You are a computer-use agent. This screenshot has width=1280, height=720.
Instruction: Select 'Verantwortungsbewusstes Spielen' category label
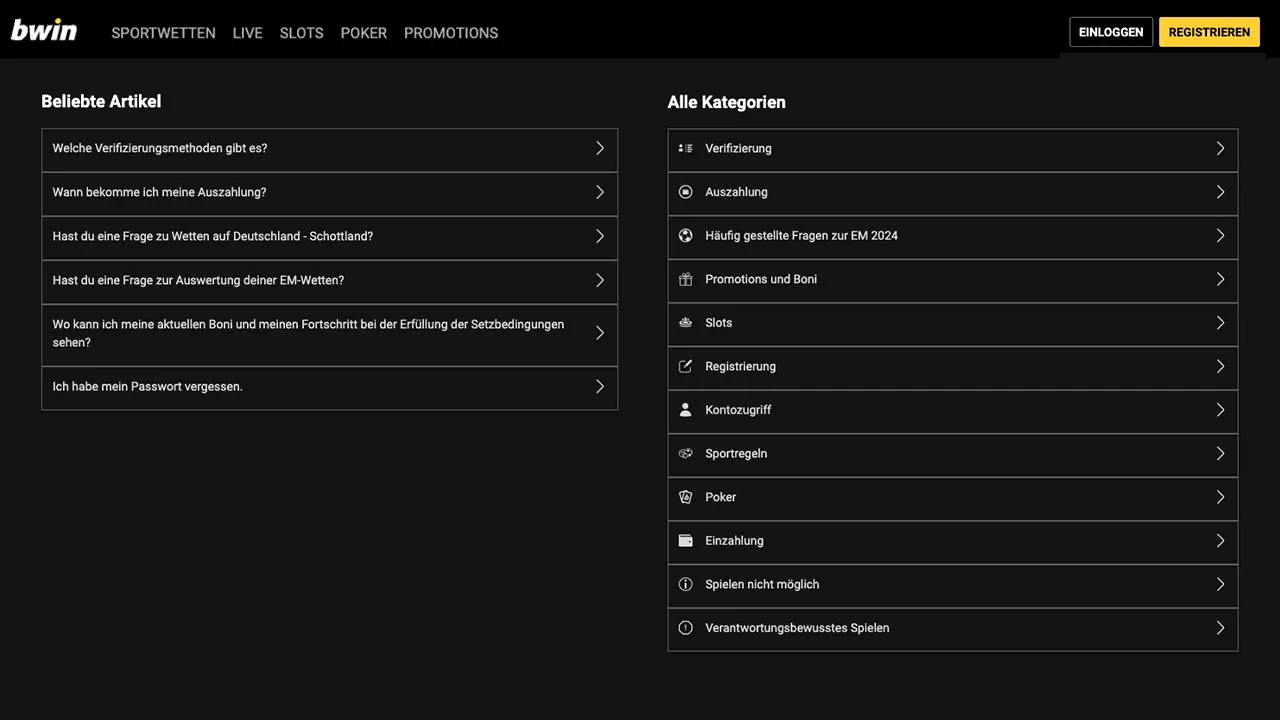[797, 628]
